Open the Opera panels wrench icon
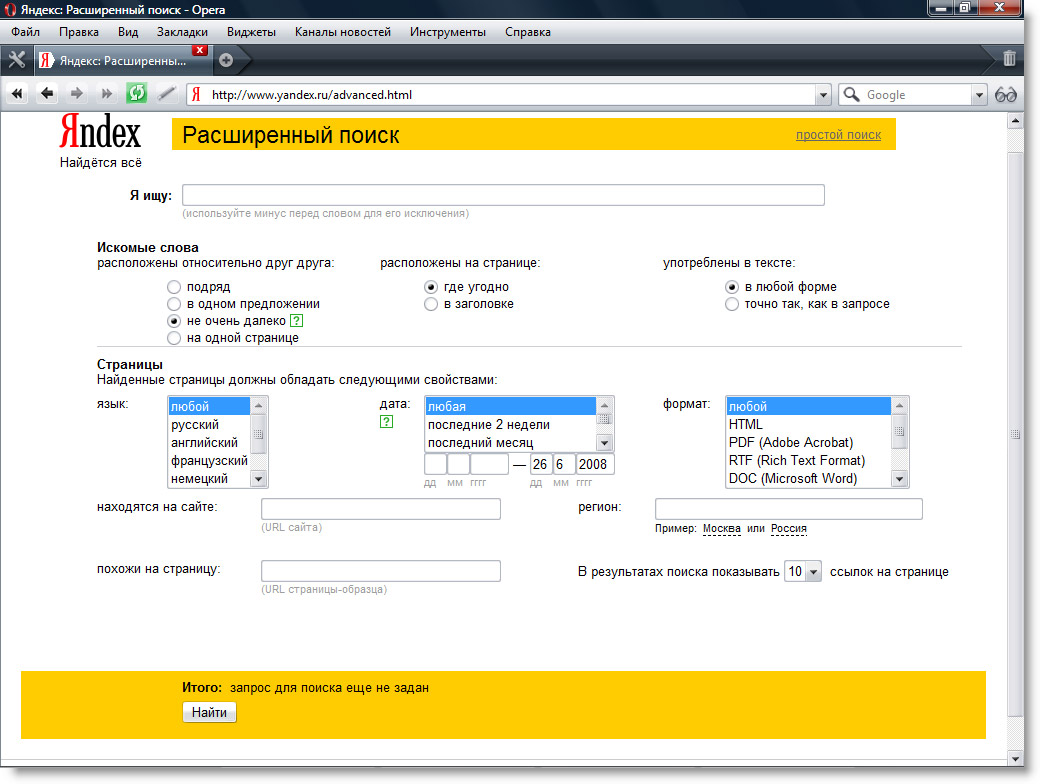This screenshot has height=784, width=1040. (x=17, y=60)
